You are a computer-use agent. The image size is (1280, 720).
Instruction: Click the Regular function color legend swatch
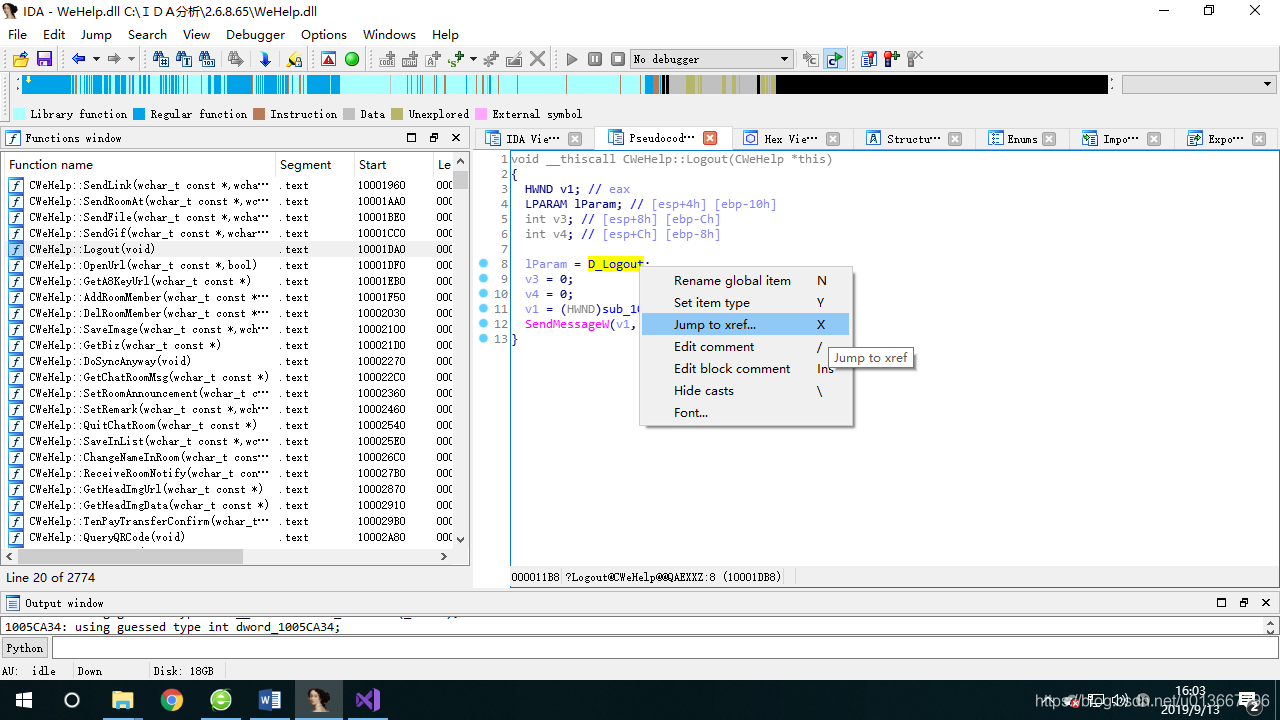tap(139, 114)
